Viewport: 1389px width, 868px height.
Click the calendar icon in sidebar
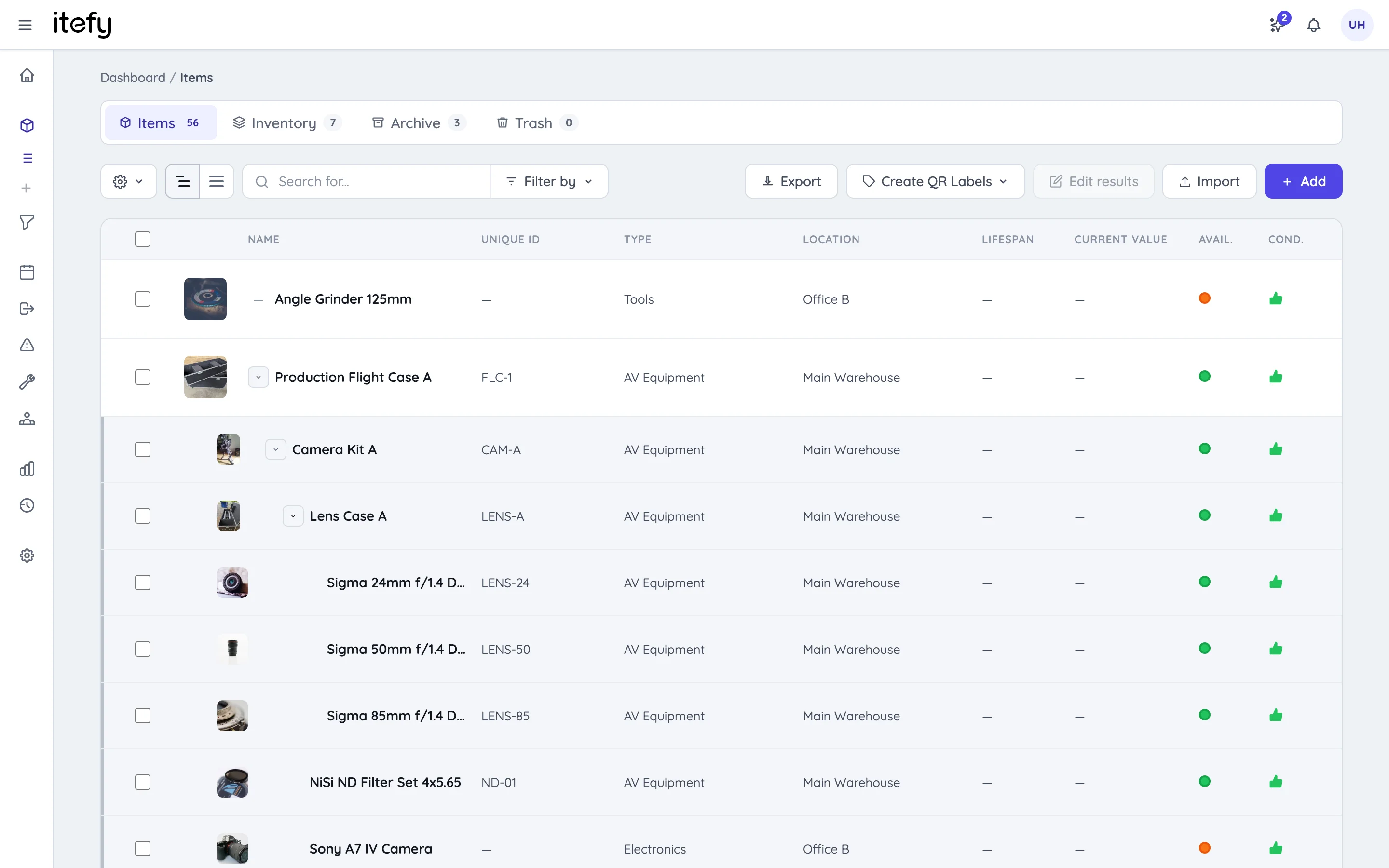tap(27, 272)
